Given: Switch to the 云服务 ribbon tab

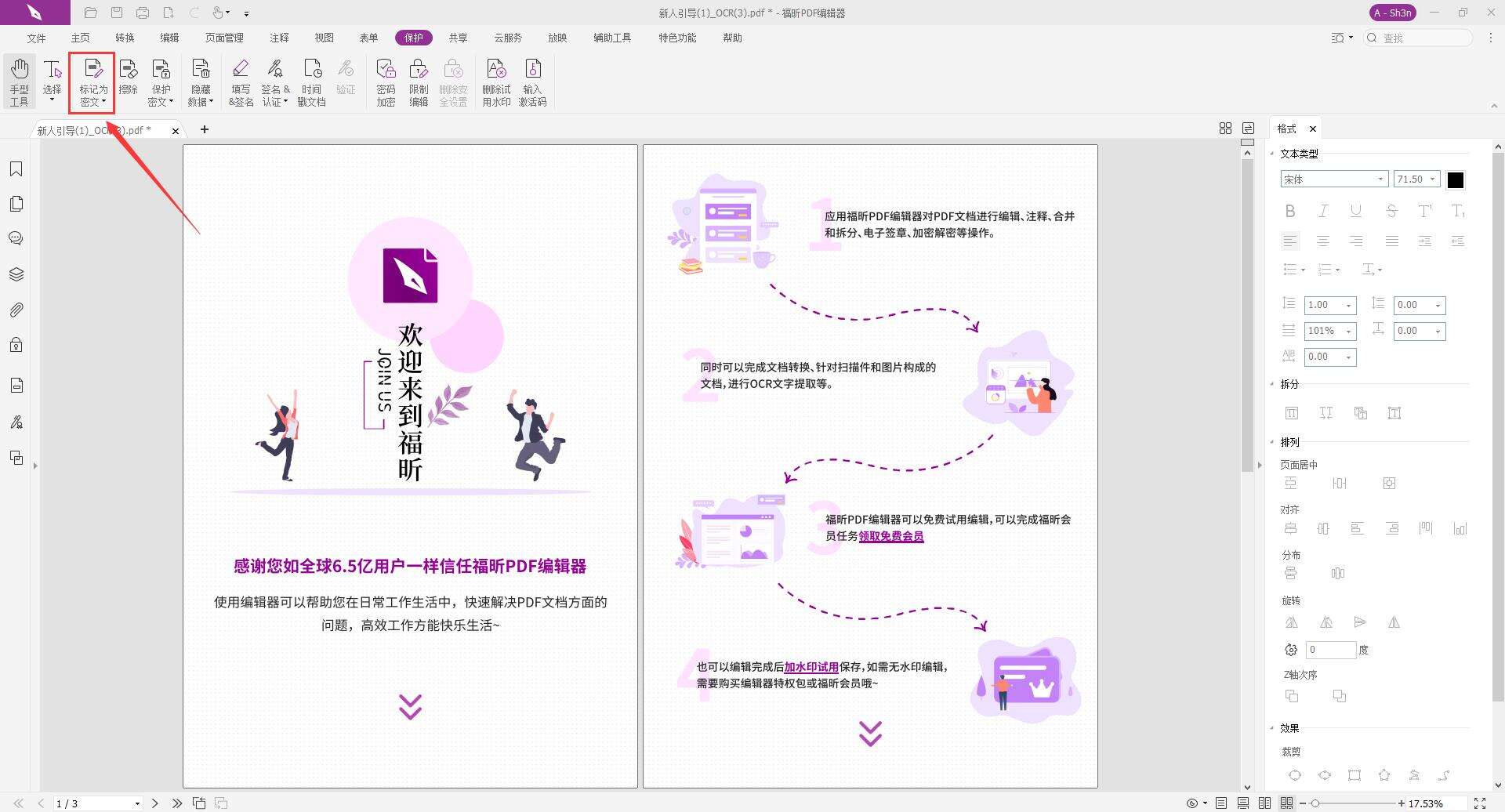Looking at the screenshot, I should pyautogui.click(x=508, y=38).
